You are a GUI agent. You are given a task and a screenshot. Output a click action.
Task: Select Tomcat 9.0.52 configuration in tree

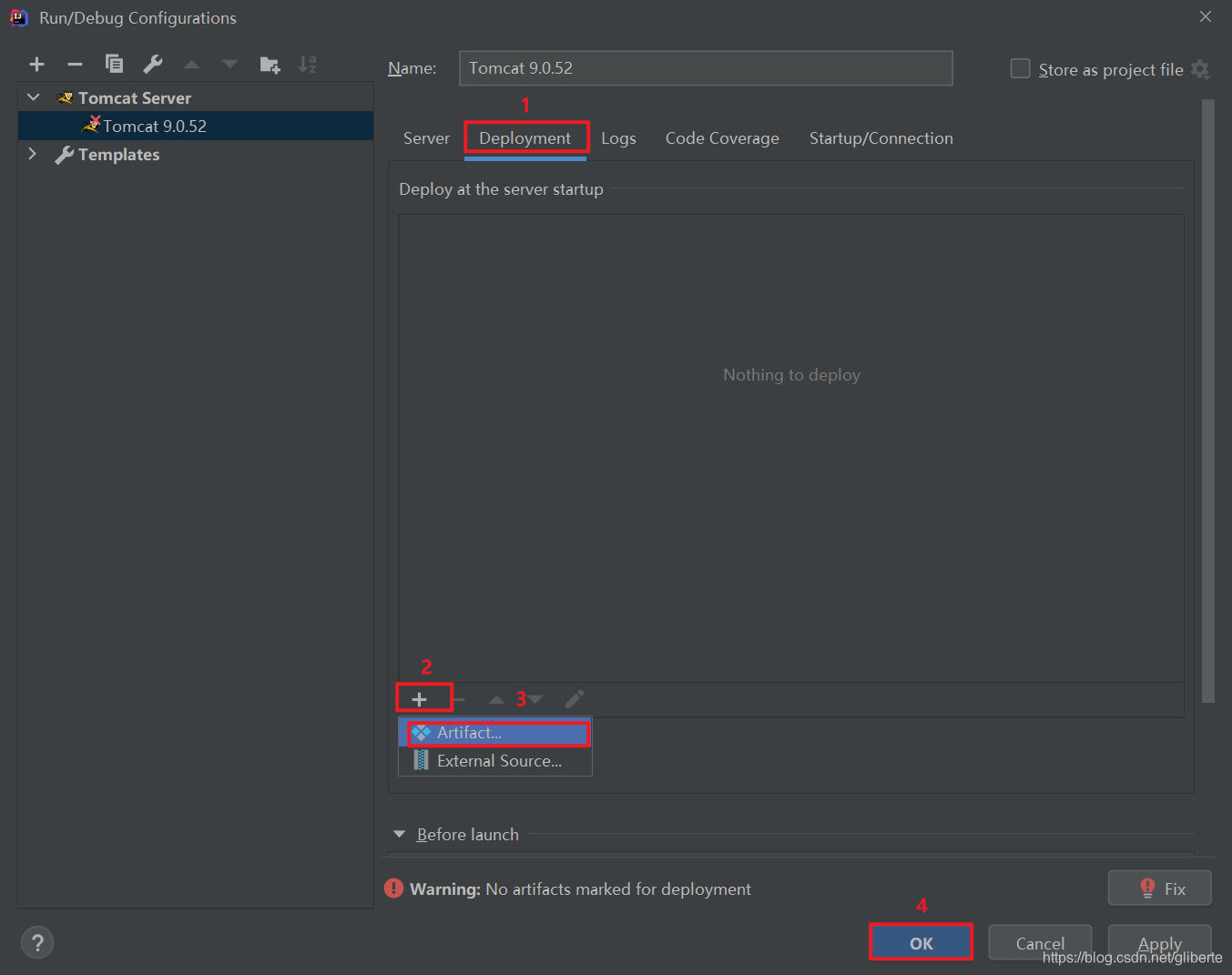pos(196,126)
